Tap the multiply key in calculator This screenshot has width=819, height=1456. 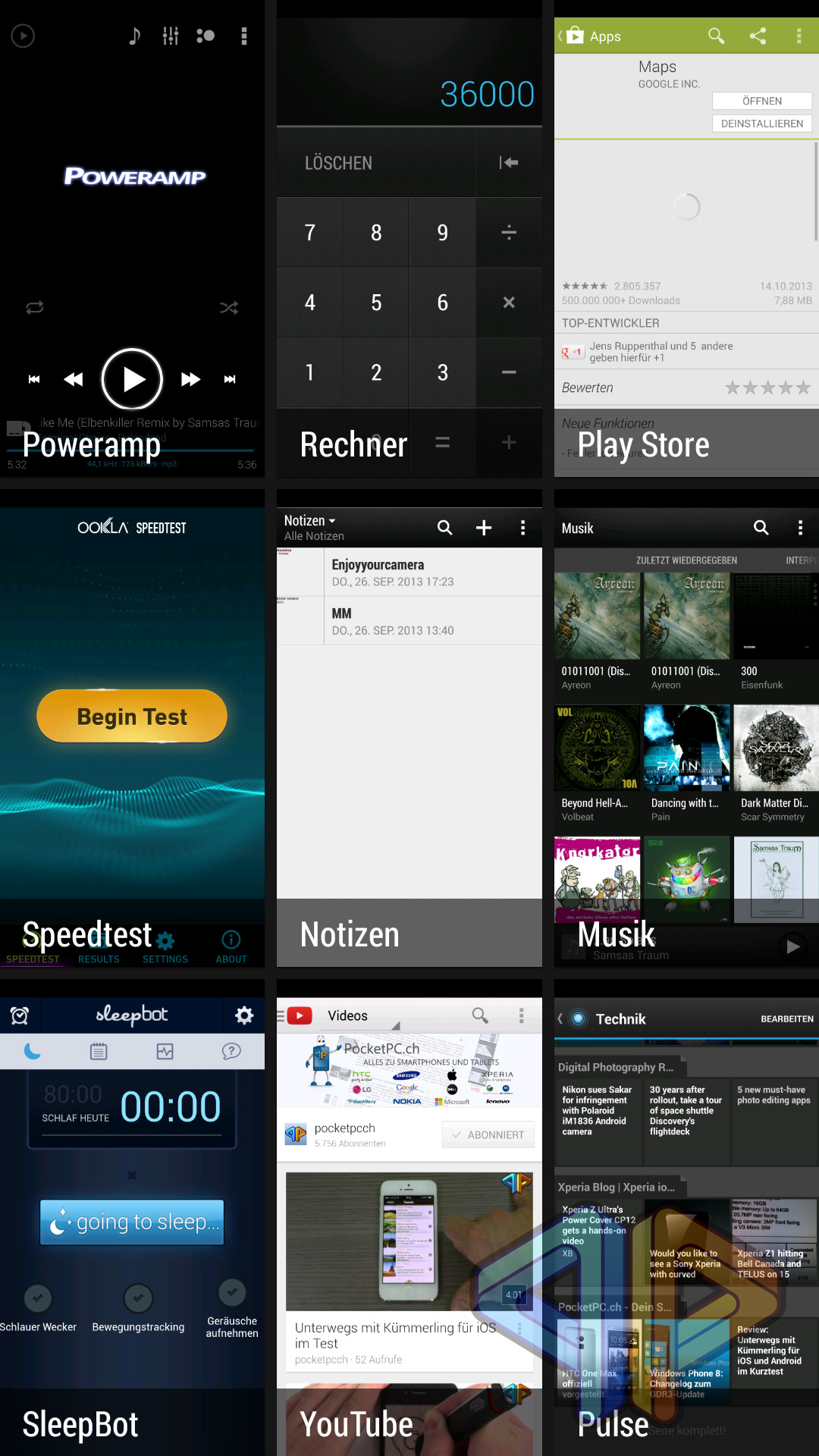click(509, 303)
